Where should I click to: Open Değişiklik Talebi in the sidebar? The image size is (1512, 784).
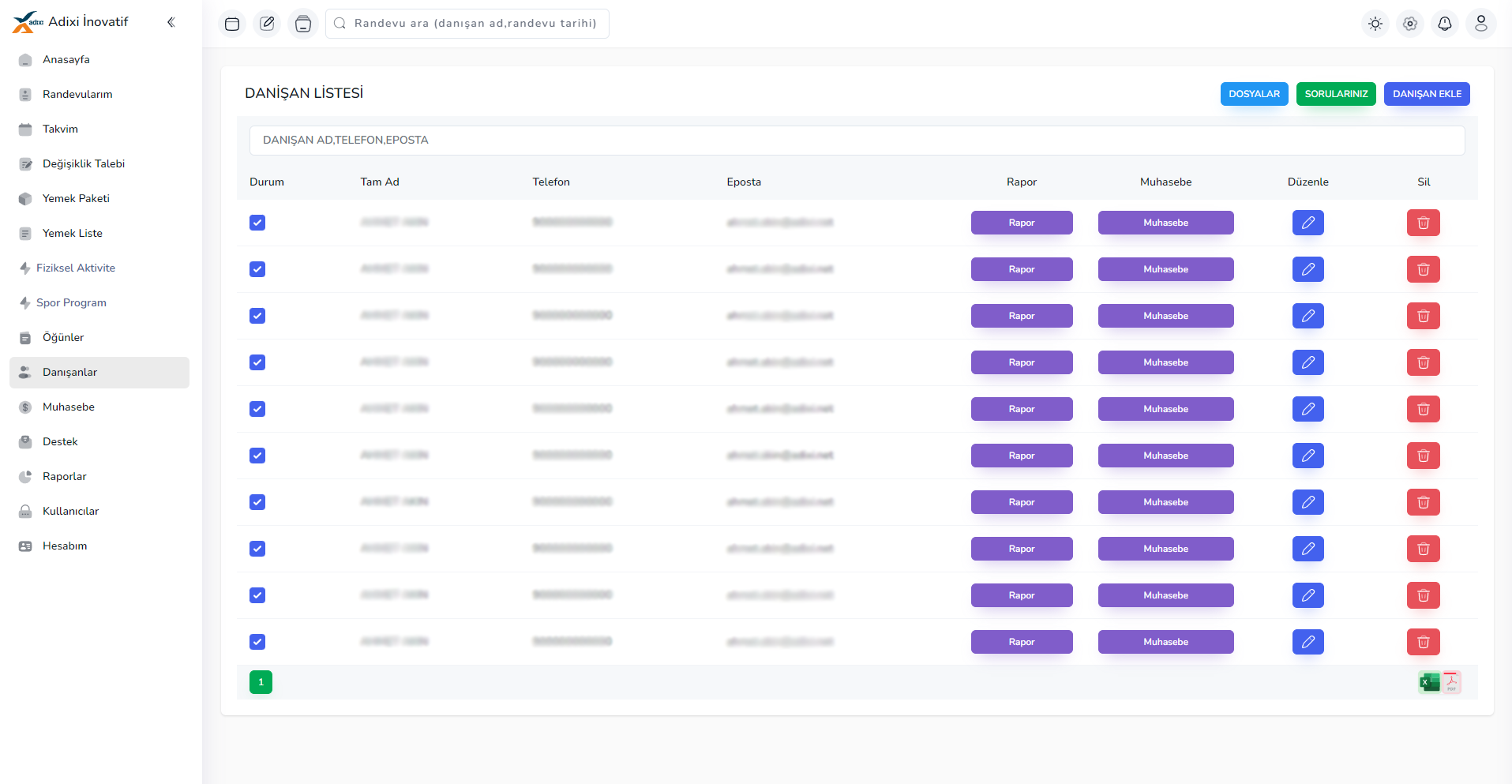(x=99, y=164)
